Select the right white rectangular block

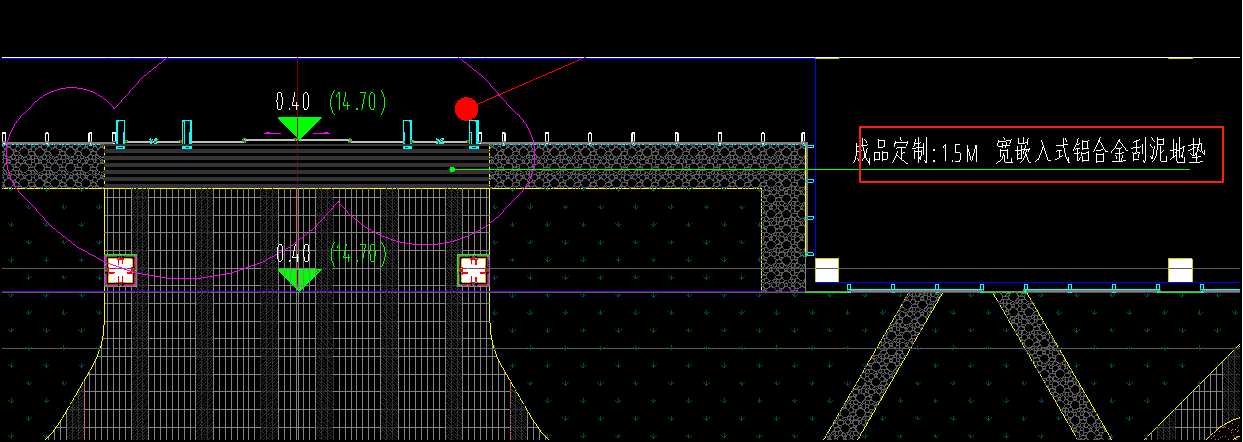click(x=1181, y=270)
